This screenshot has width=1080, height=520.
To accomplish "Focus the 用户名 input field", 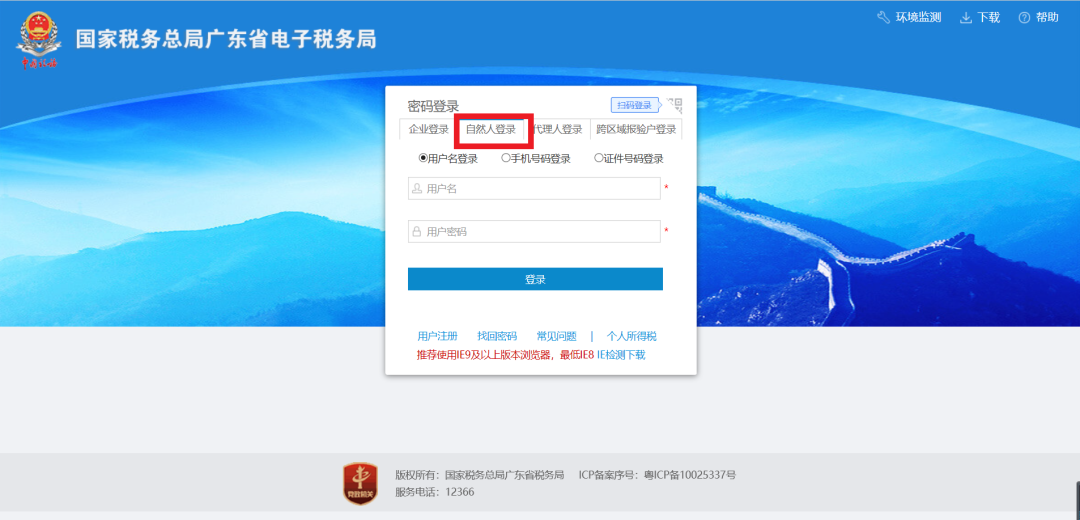I will coord(534,188).
